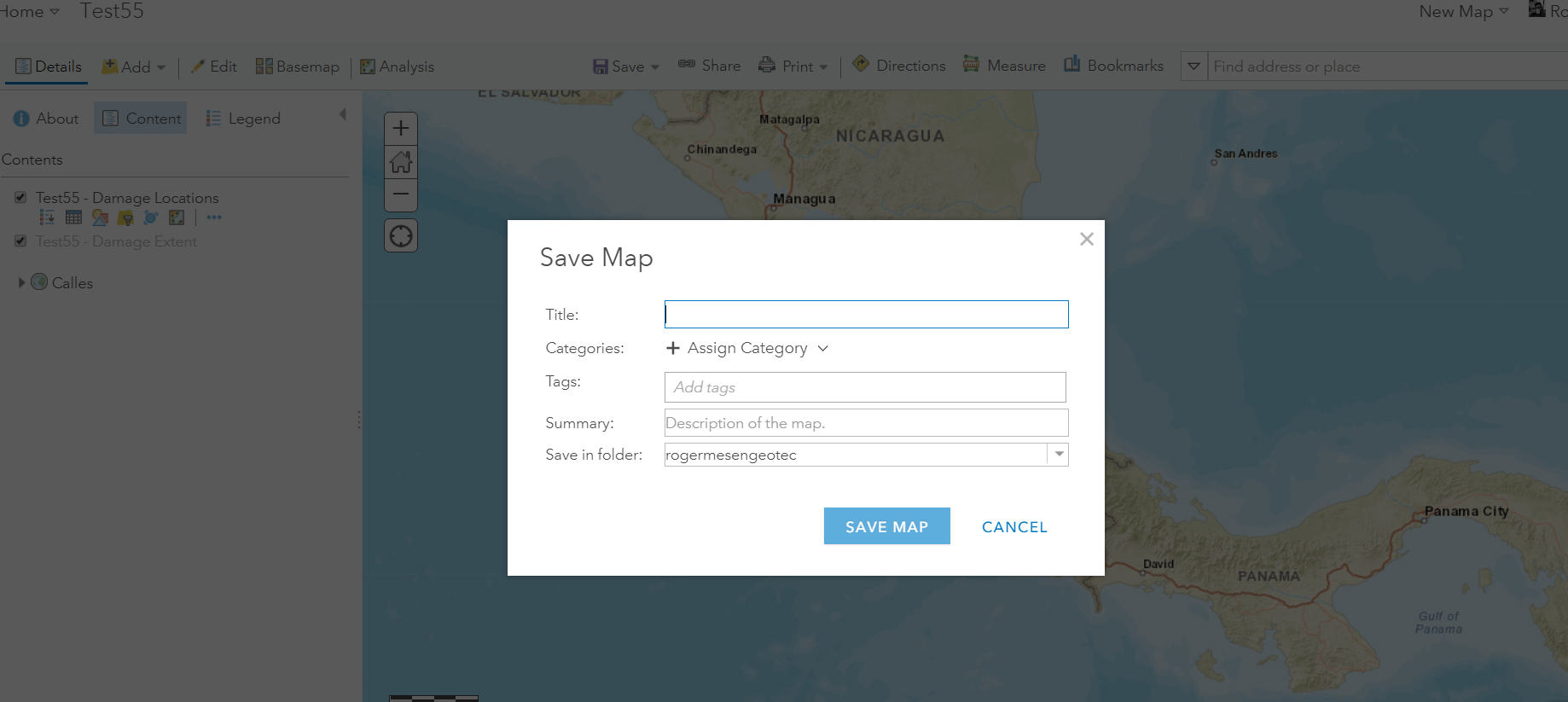Change style of Damage Locations layer
Viewport: 1568px width, 702px height.
pyautogui.click(x=100, y=218)
